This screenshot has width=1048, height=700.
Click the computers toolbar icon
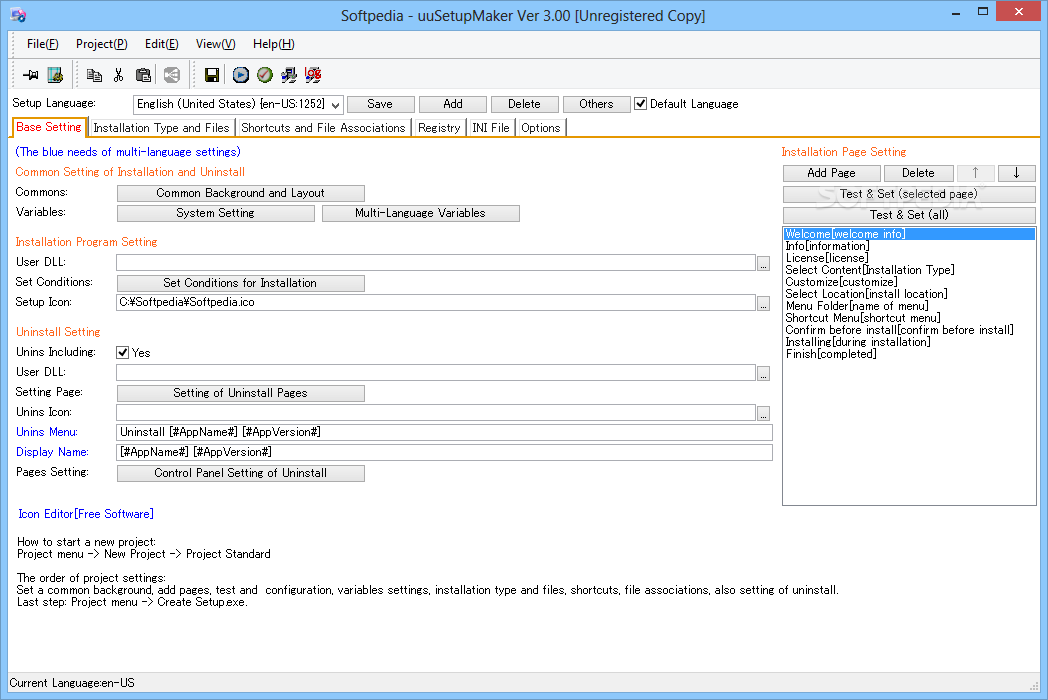(x=289, y=75)
